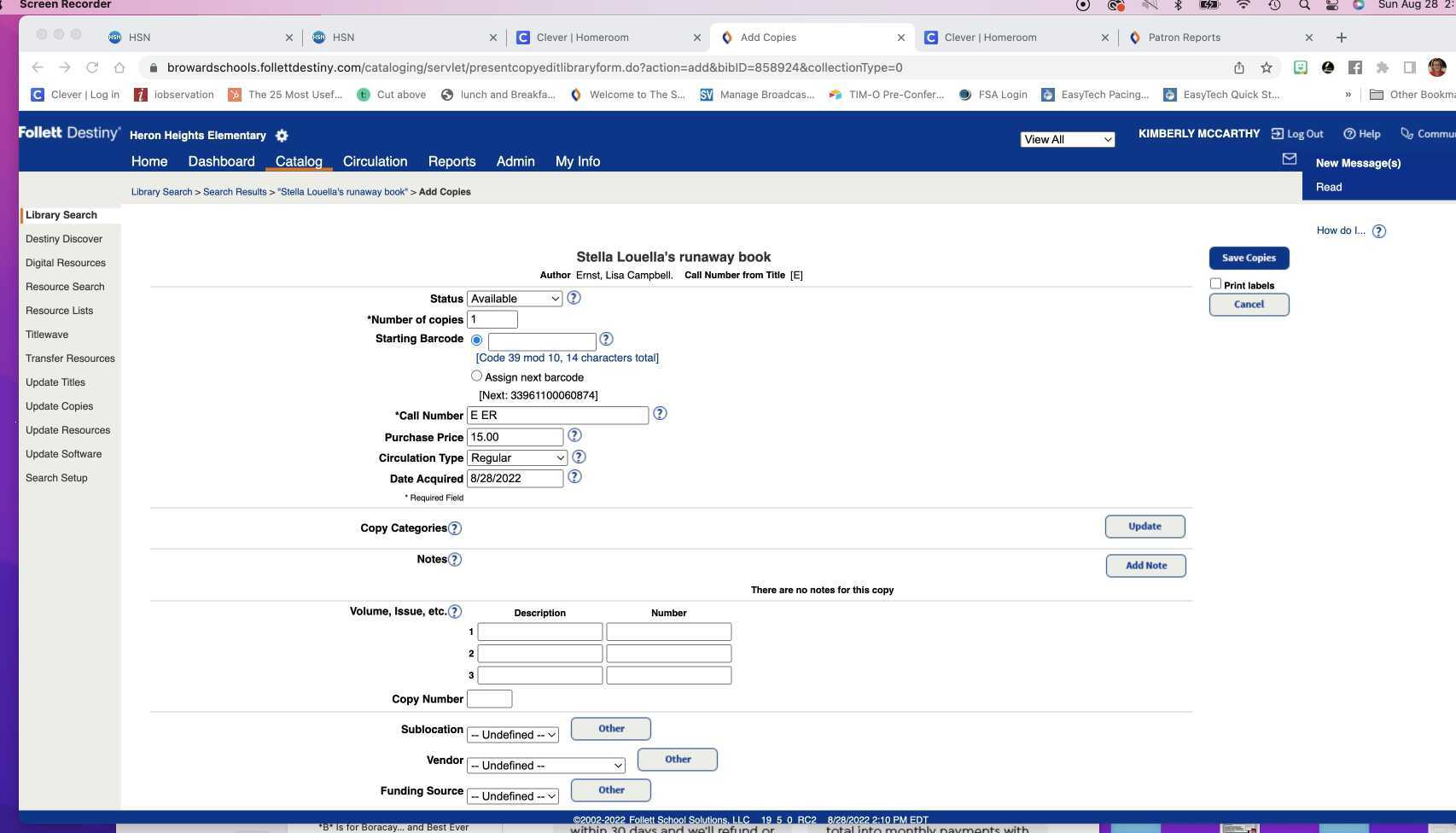Enable the Print labels checkbox

tap(1215, 283)
